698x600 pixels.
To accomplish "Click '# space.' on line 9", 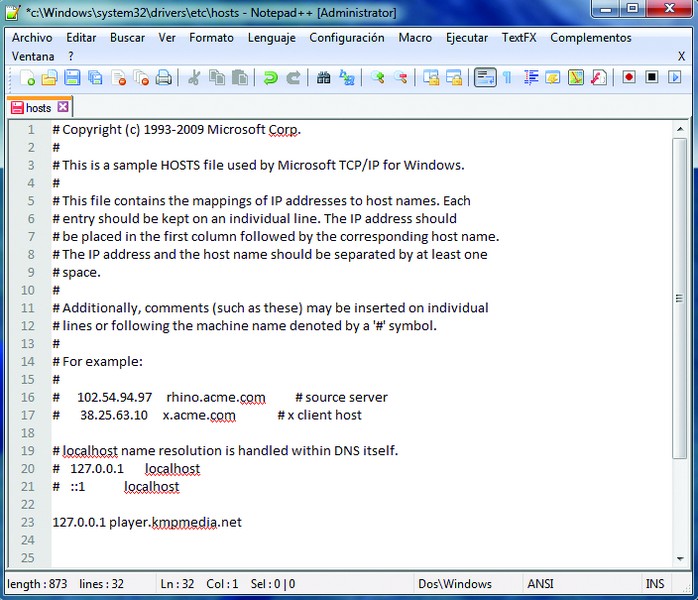I will [x=77, y=272].
